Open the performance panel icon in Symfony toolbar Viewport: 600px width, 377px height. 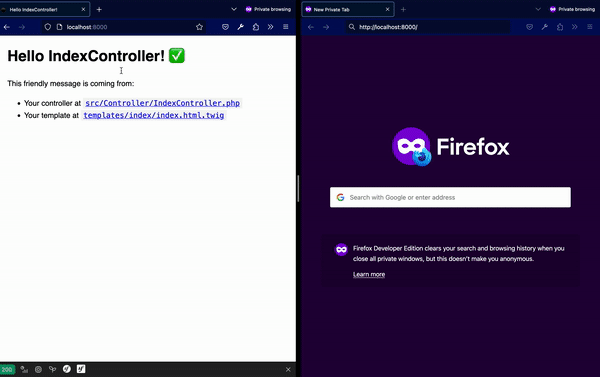point(24,369)
